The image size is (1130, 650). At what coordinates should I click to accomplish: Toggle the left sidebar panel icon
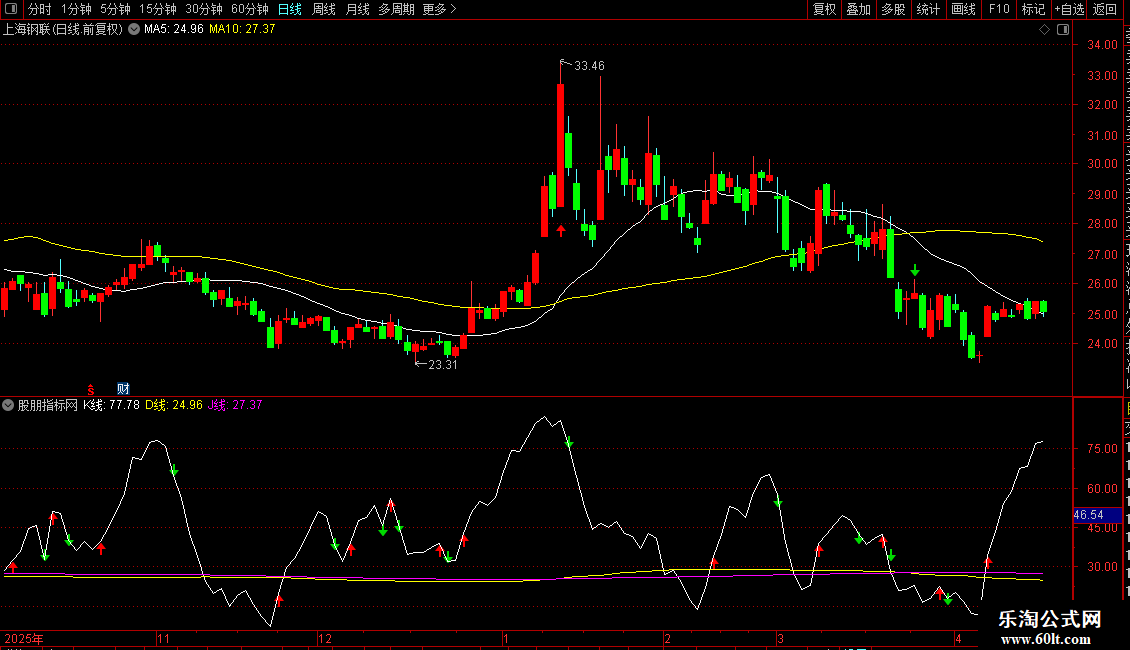pyautogui.click(x=11, y=9)
